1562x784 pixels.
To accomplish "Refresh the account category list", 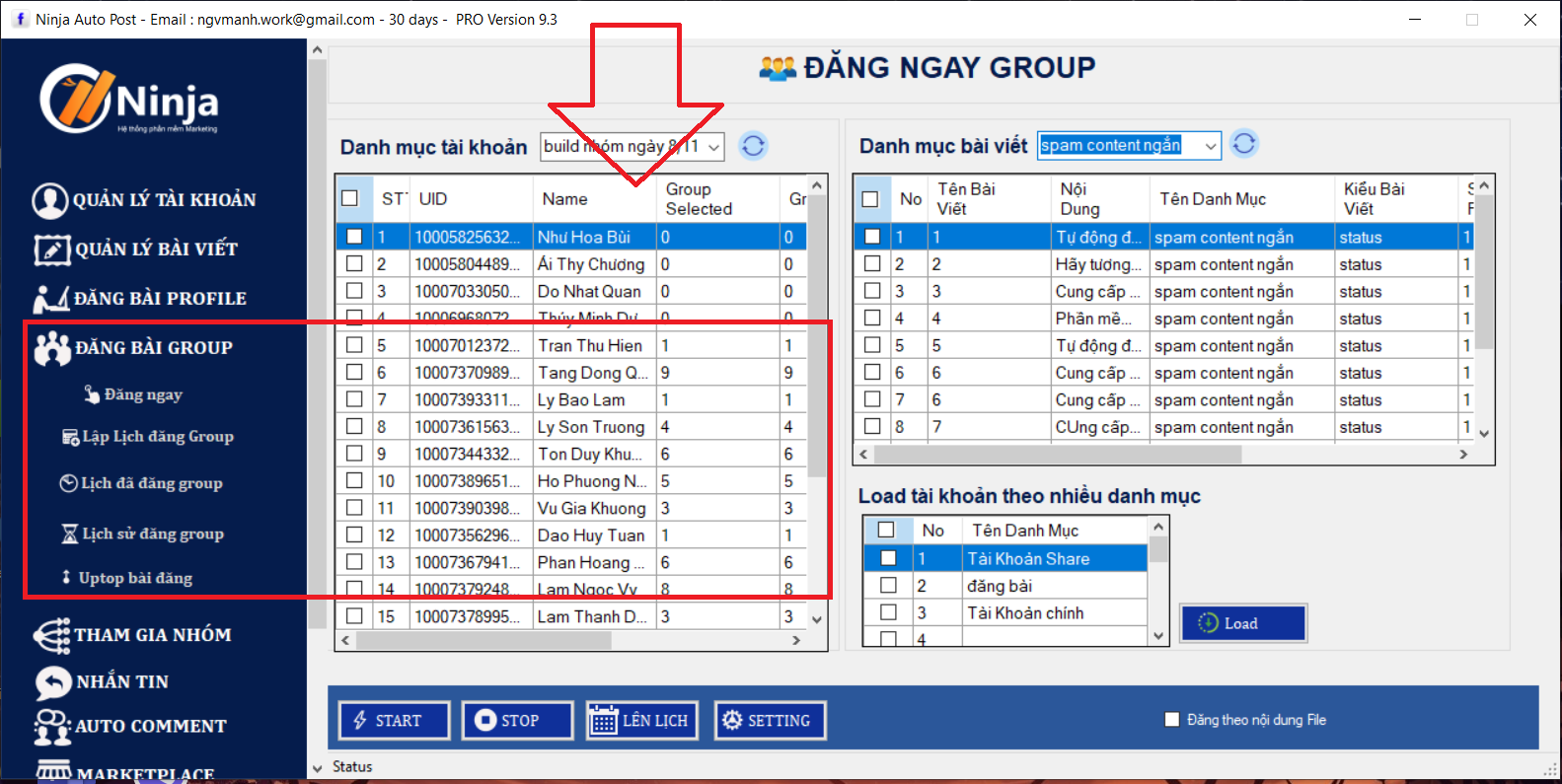I will tap(754, 146).
